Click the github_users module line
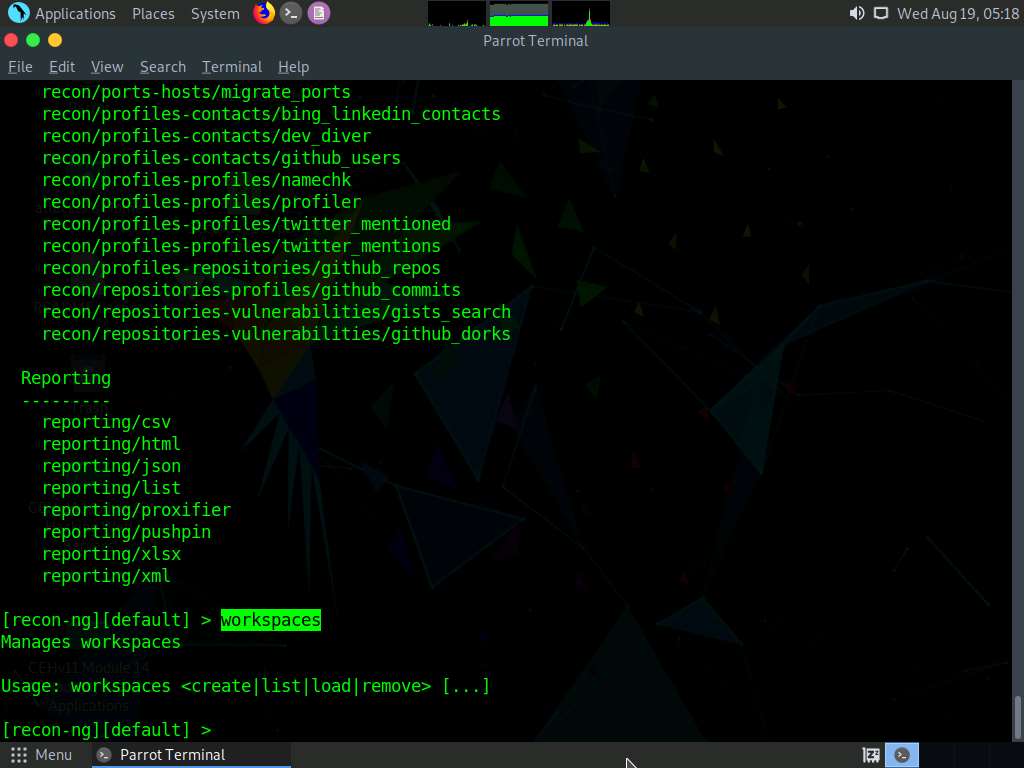Viewport: 1024px width, 768px height. click(x=221, y=158)
